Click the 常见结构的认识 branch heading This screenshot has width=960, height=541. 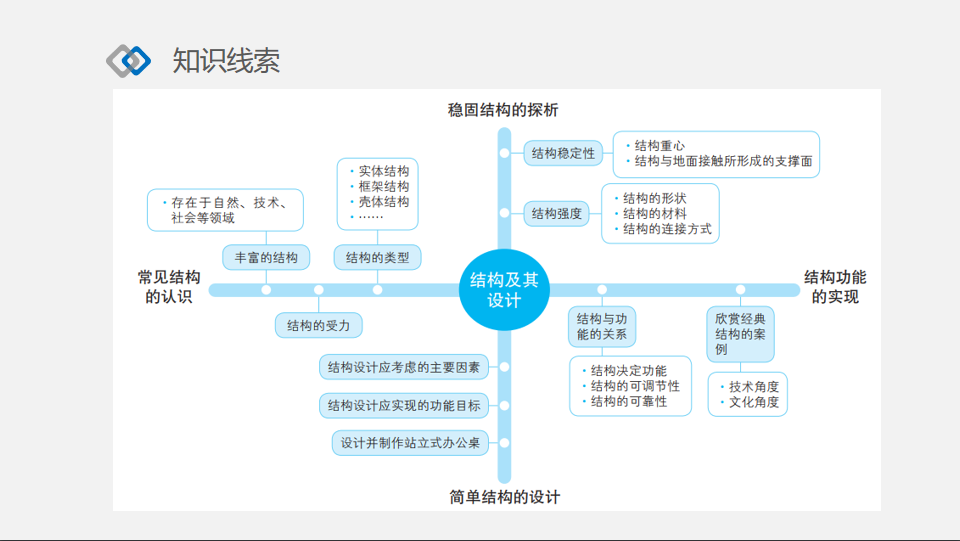coord(169,286)
